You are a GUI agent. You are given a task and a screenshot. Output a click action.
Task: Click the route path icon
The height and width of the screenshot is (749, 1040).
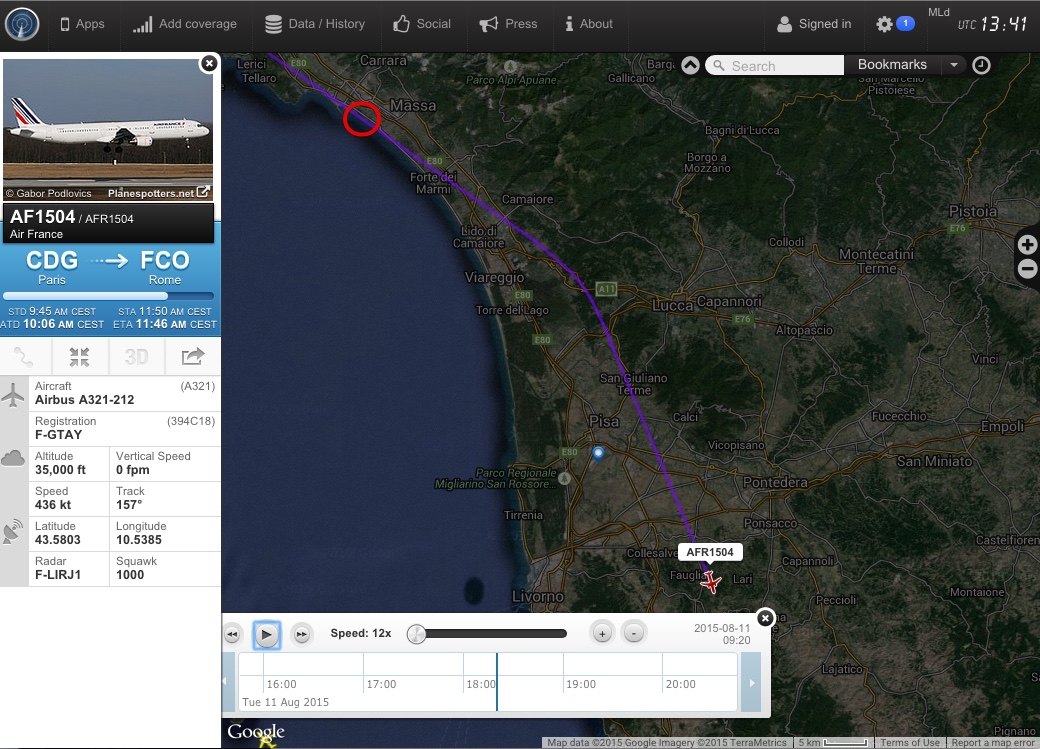tap(25, 357)
